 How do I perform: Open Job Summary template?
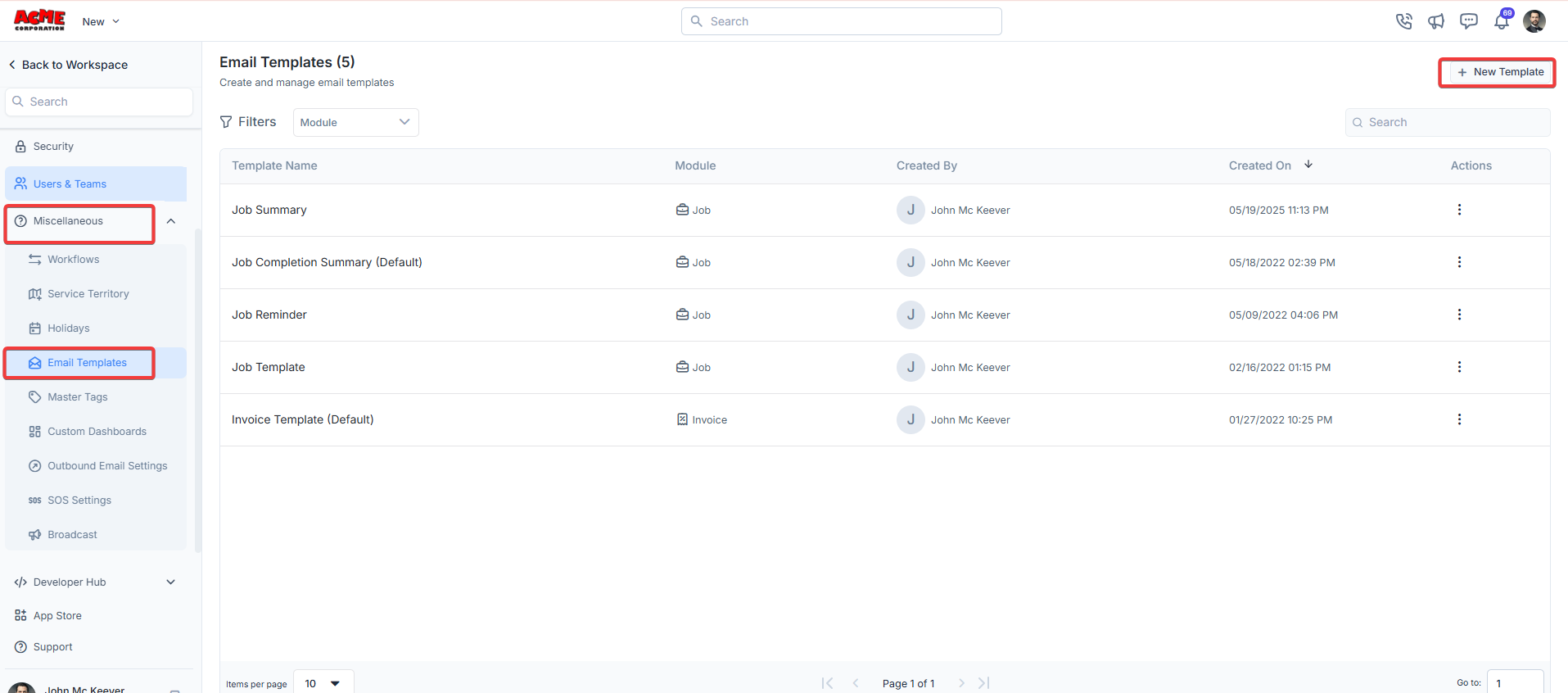tap(269, 210)
